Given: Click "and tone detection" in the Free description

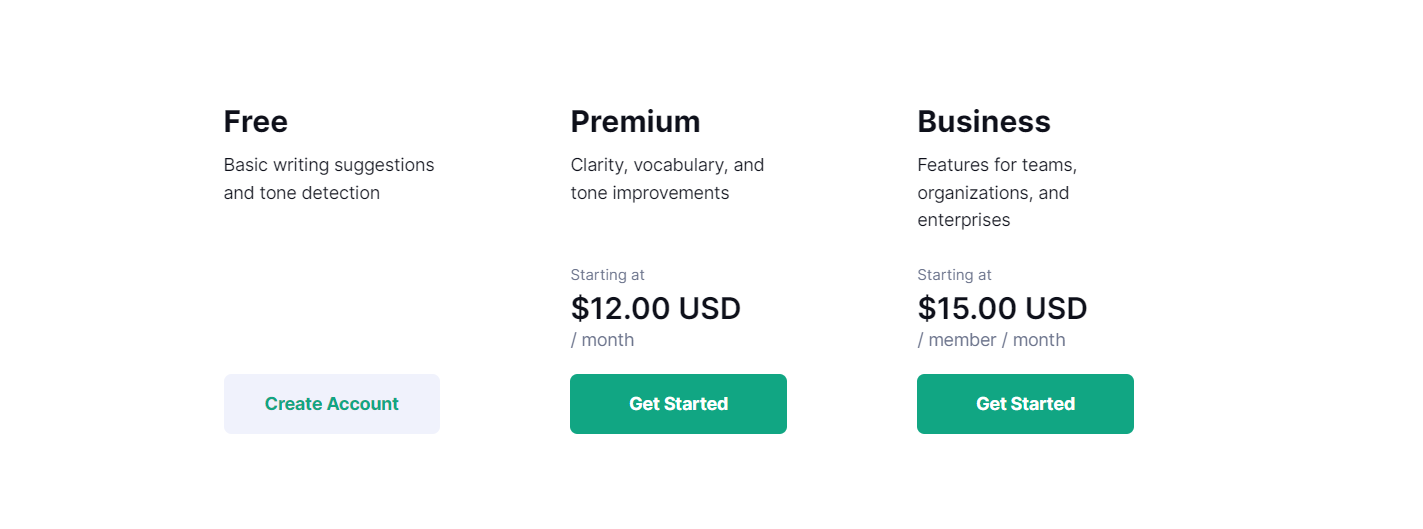Looking at the screenshot, I should [301, 193].
